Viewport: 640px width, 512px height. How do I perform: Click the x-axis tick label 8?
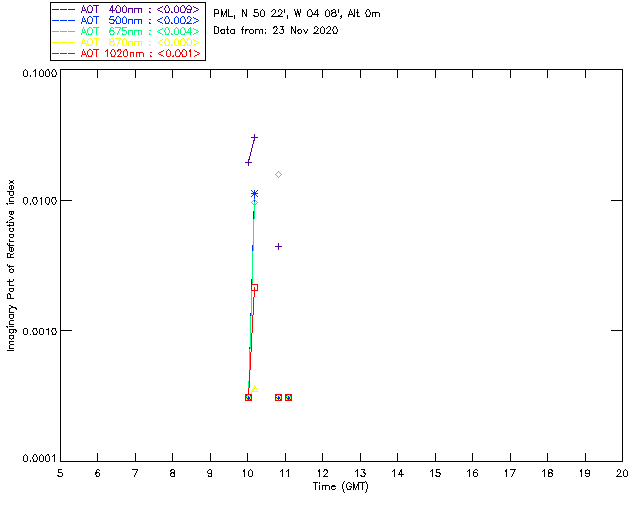[x=173, y=474]
